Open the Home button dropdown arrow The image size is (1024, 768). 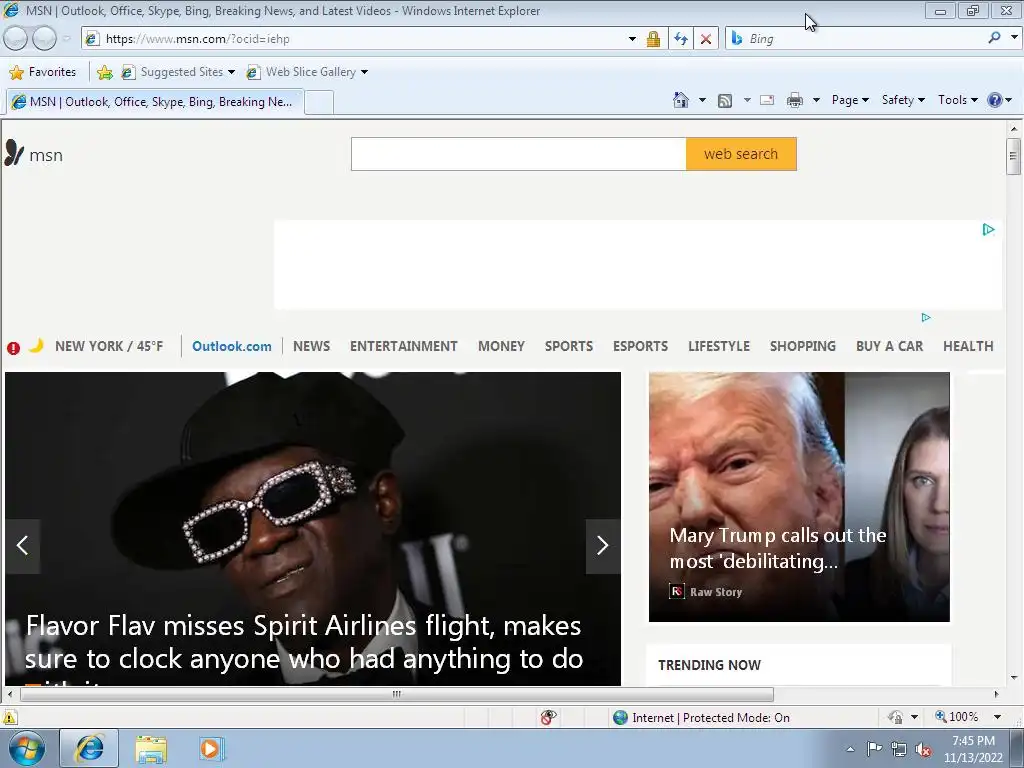pos(702,100)
